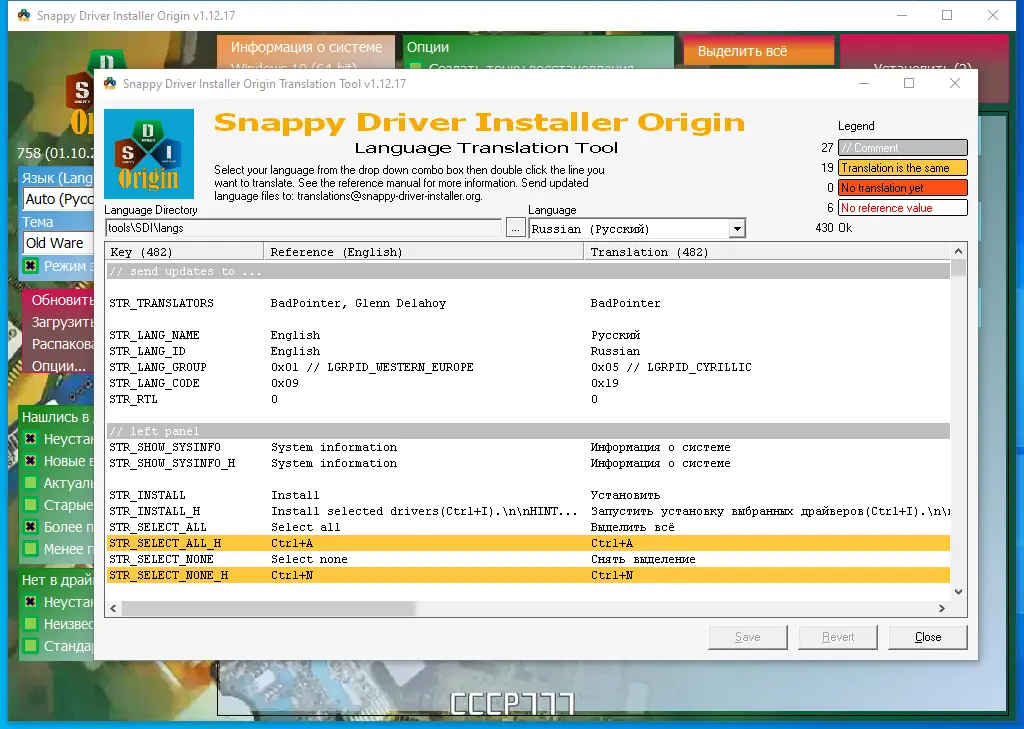
Task: Select the STR_INSTALL_H row
Action: click(x=528, y=511)
